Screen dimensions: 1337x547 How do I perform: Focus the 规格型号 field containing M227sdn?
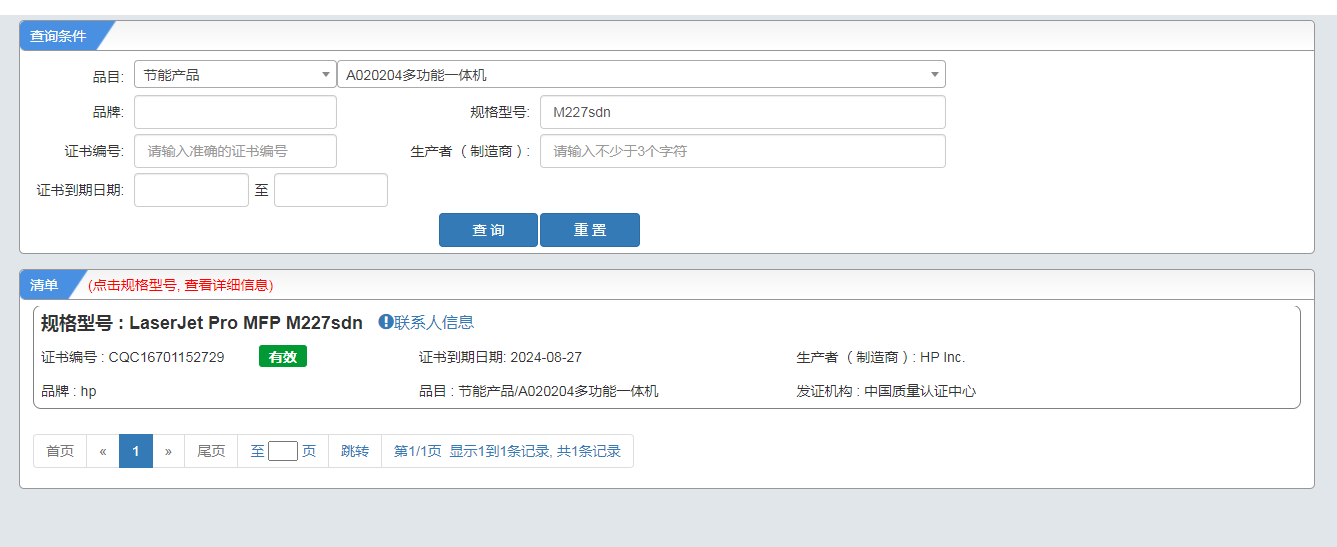pyautogui.click(x=742, y=112)
